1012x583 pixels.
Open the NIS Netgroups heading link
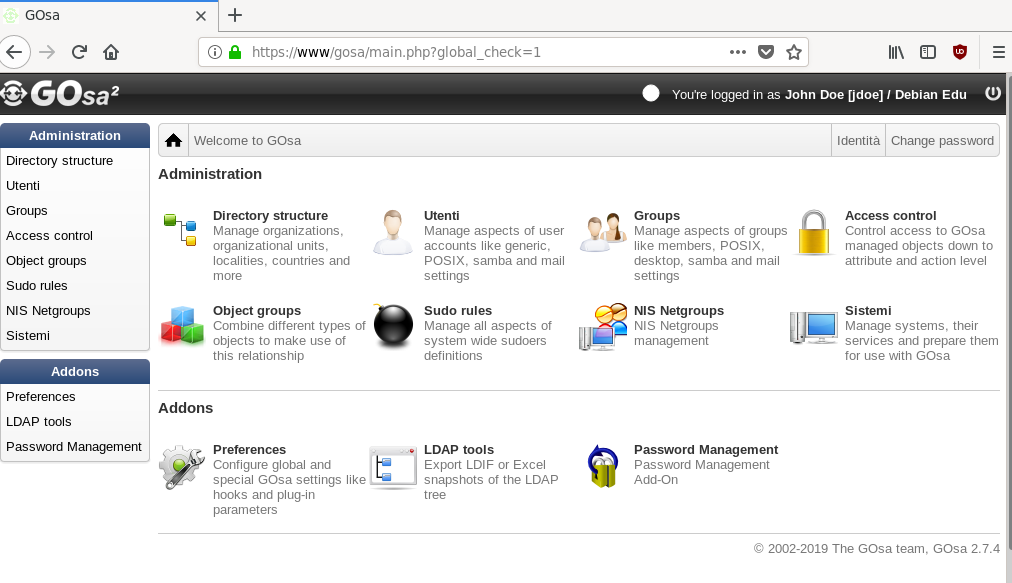678,311
